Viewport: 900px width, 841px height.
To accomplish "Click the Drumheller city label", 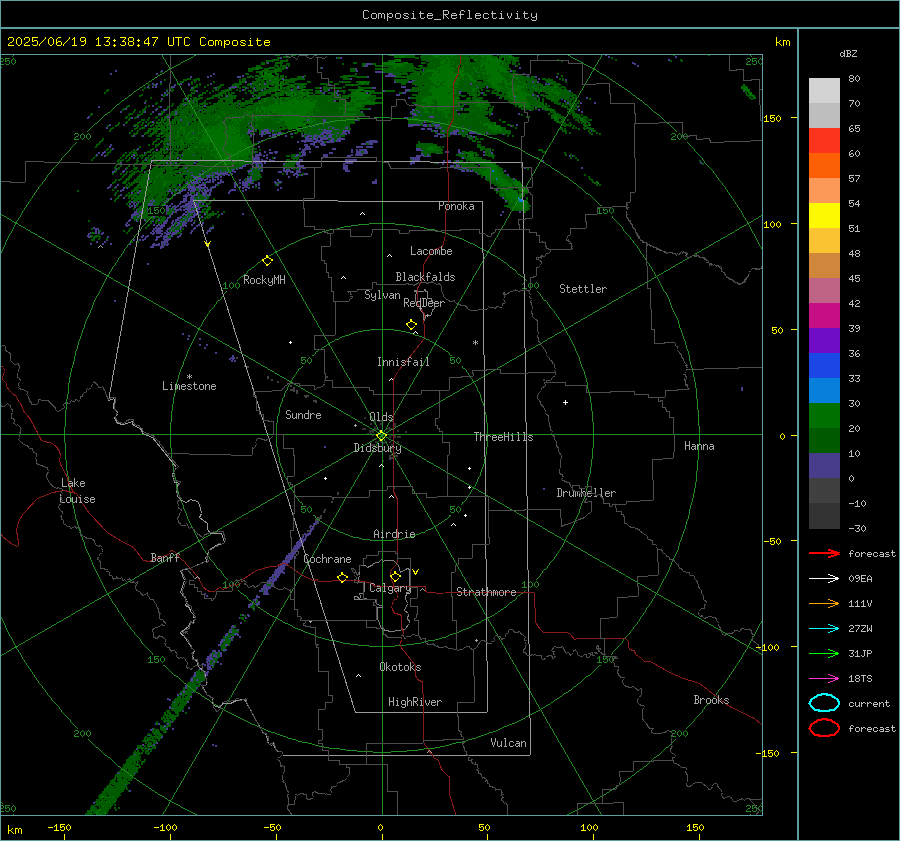I will [586, 493].
